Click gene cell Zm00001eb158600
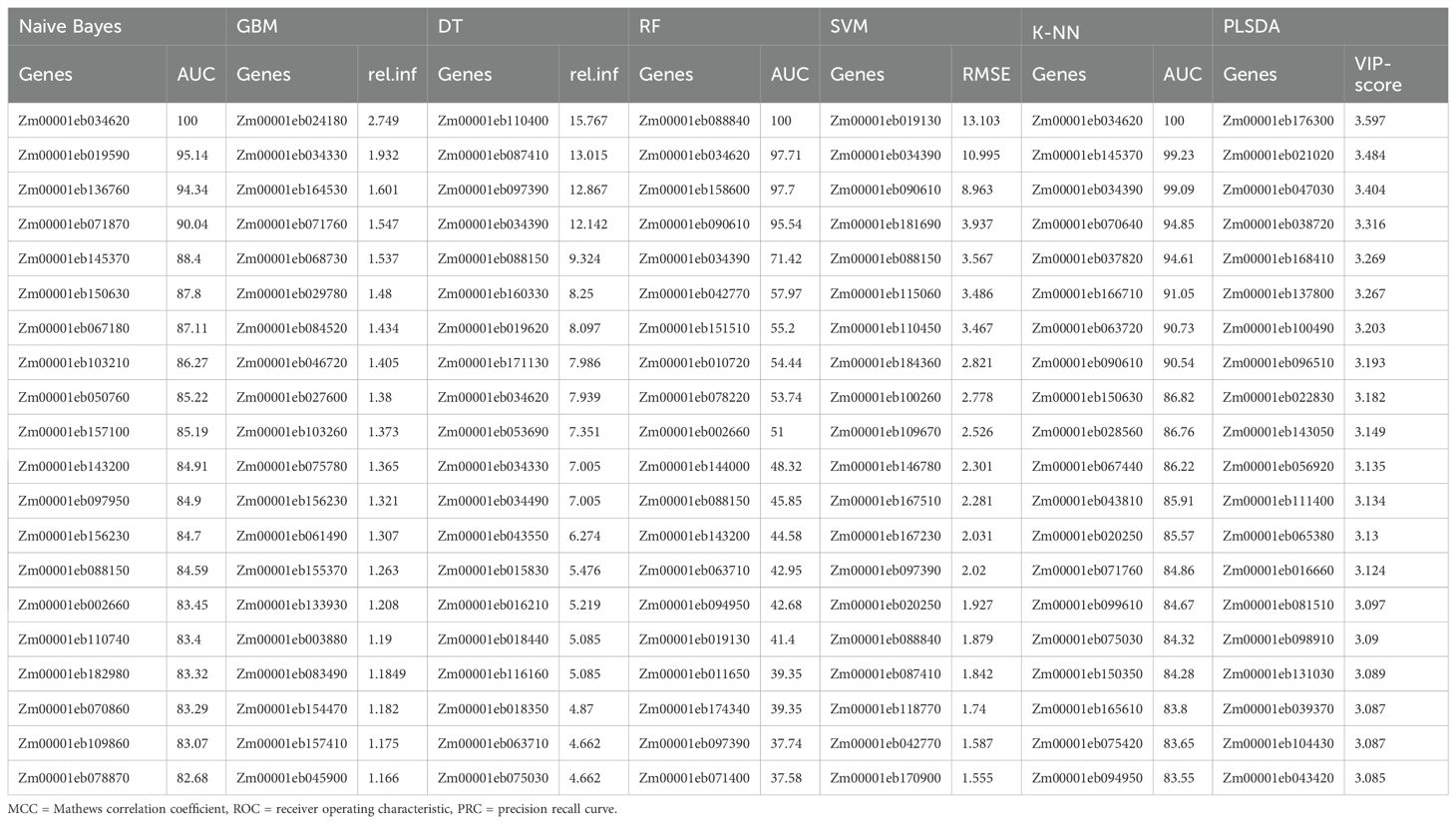 pyautogui.click(x=694, y=190)
